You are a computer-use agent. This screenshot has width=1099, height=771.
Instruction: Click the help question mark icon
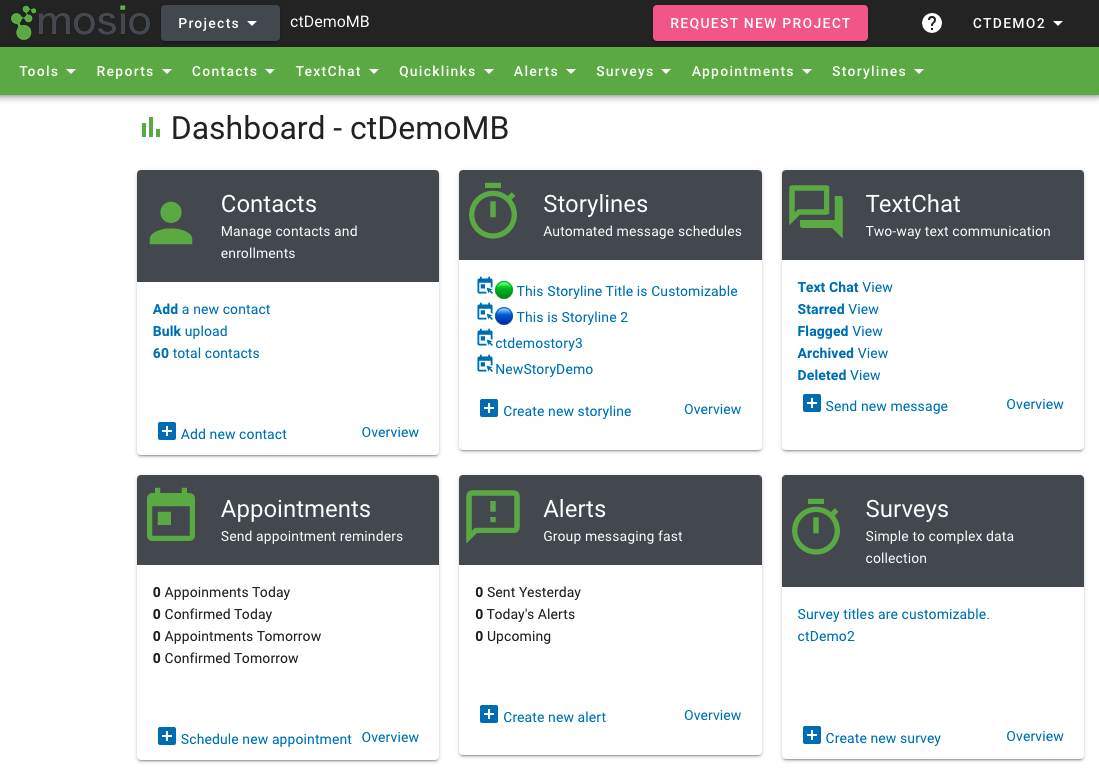[931, 23]
